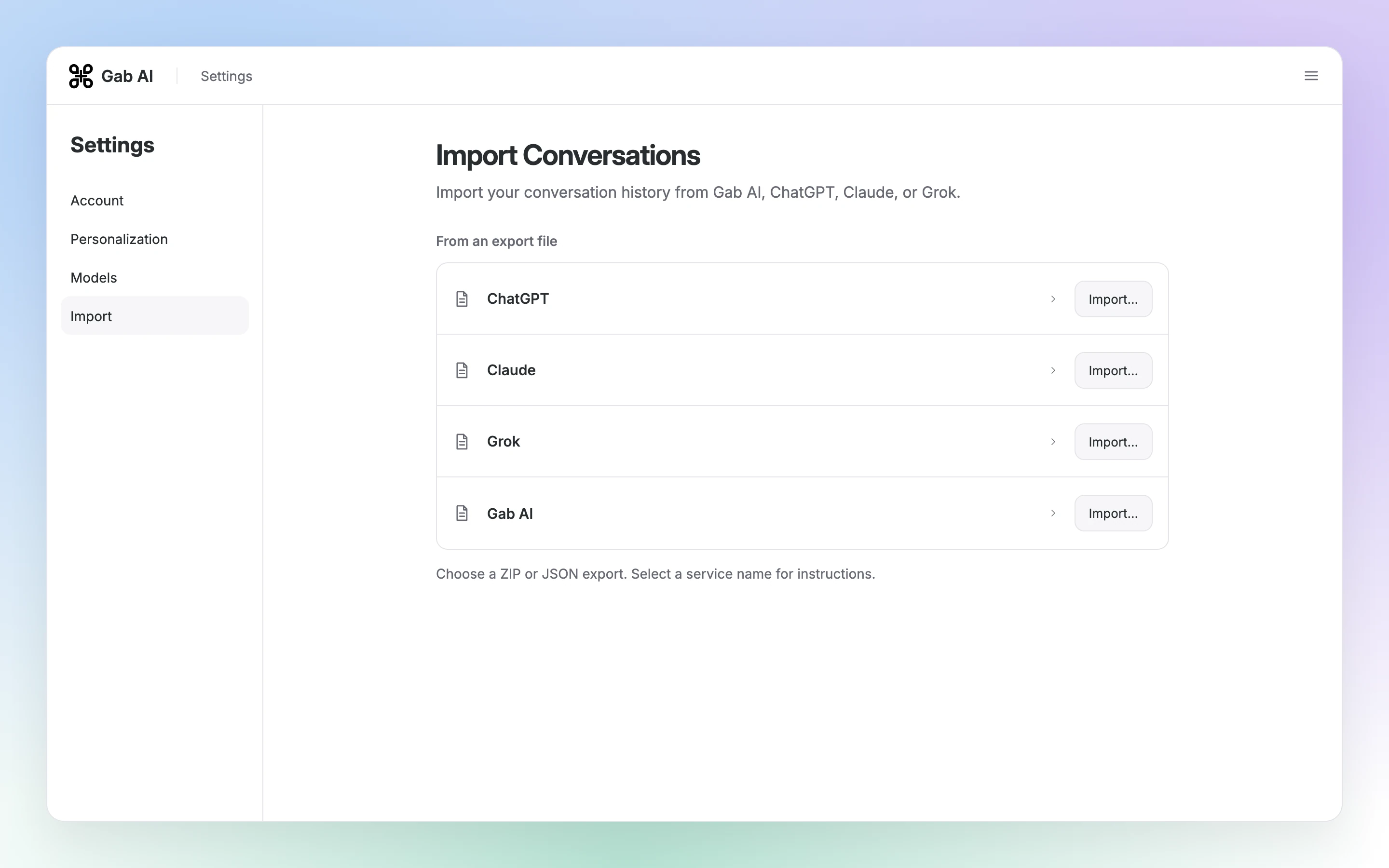Select the Claude service name
Screen dimensions: 1389x868
[x=511, y=370]
